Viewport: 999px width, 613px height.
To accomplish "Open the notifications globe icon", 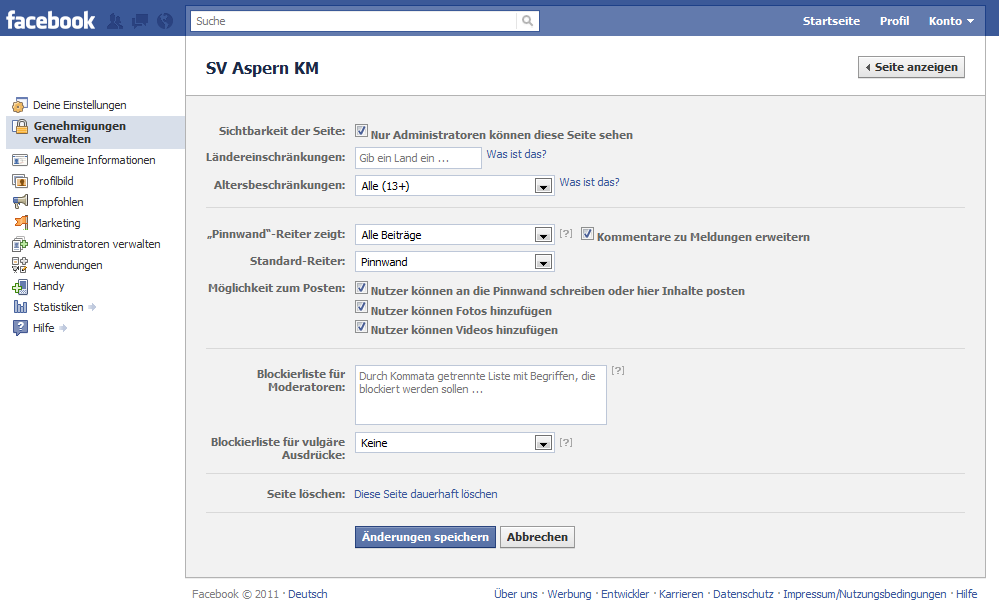I will (x=165, y=21).
